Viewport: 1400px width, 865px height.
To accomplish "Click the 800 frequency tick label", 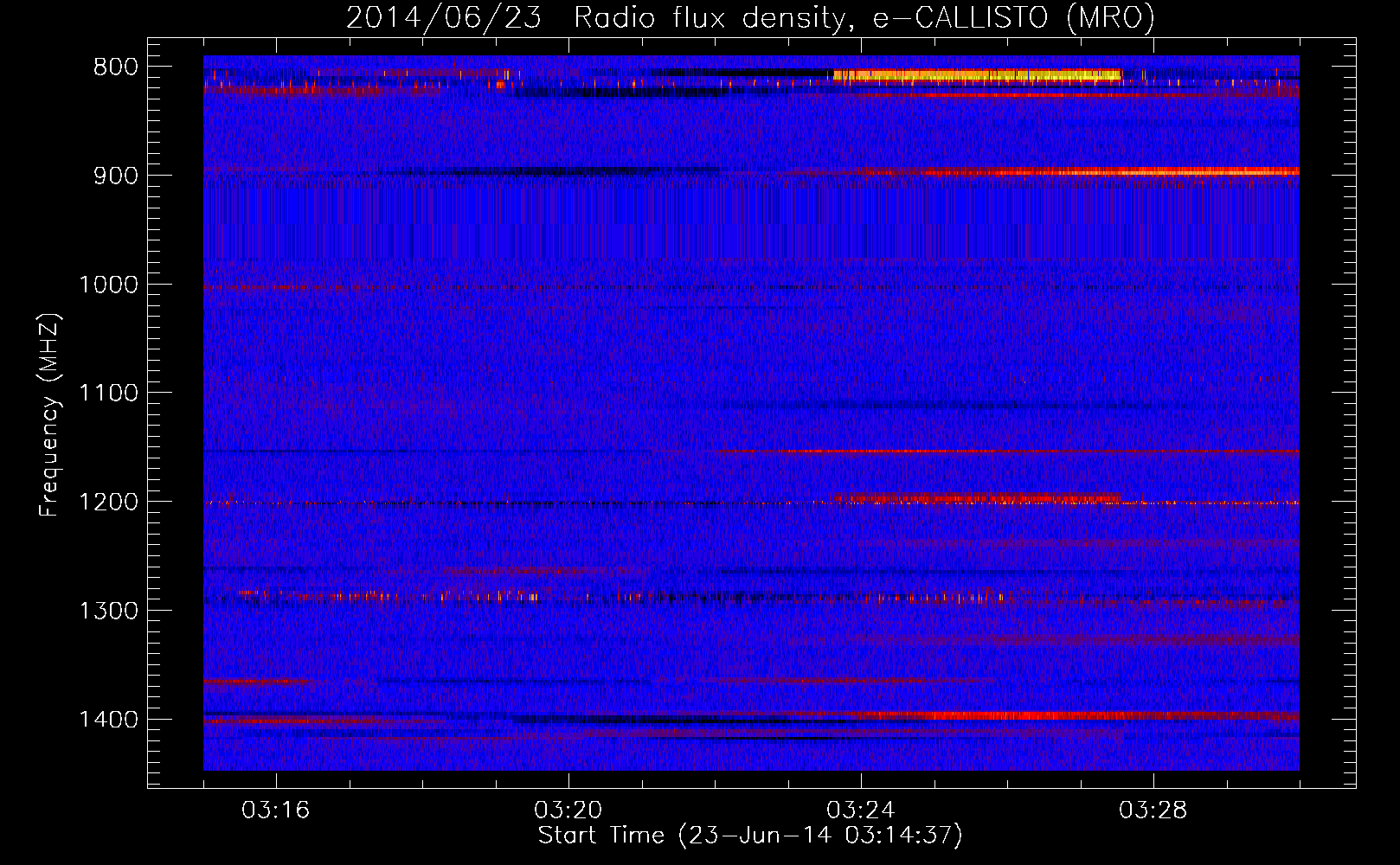I will (x=116, y=67).
